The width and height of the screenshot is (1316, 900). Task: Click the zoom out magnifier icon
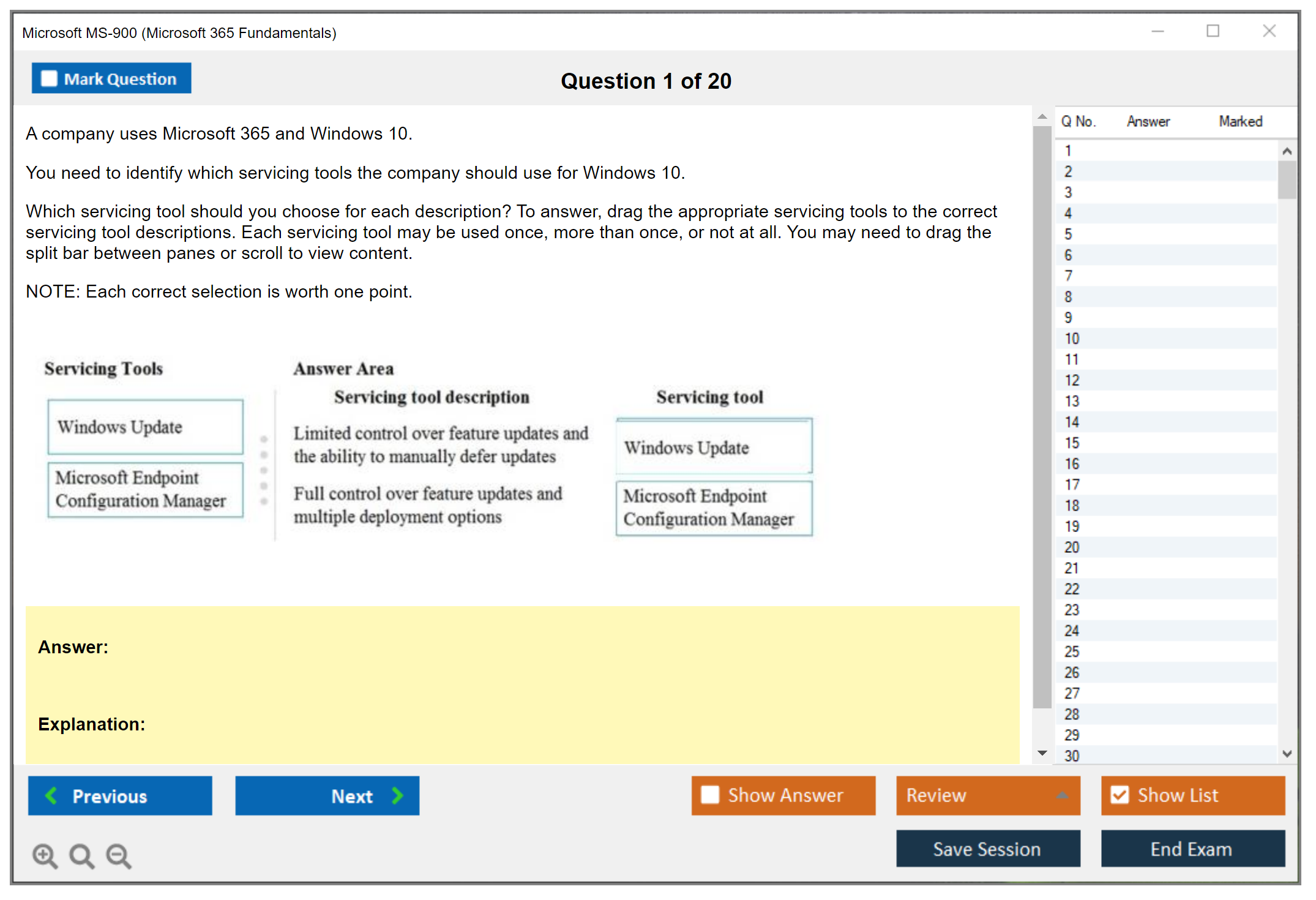(x=119, y=855)
